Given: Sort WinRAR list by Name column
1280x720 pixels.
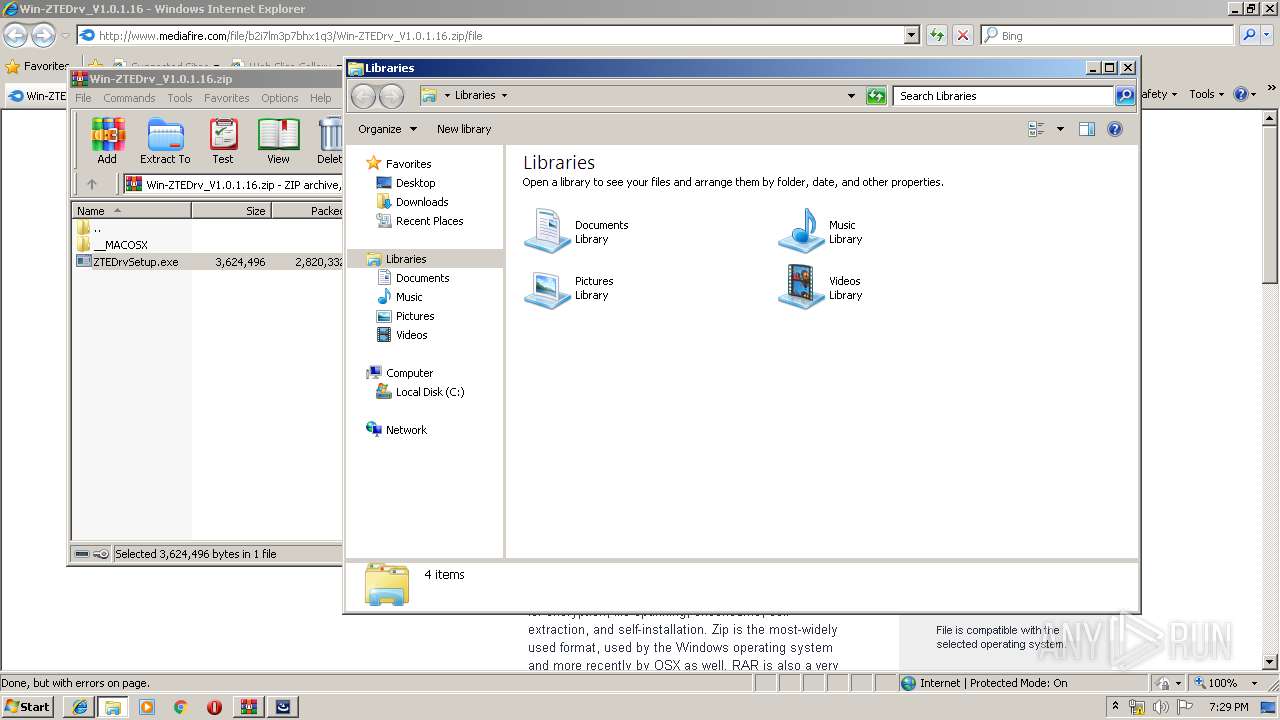Looking at the screenshot, I should click(131, 211).
